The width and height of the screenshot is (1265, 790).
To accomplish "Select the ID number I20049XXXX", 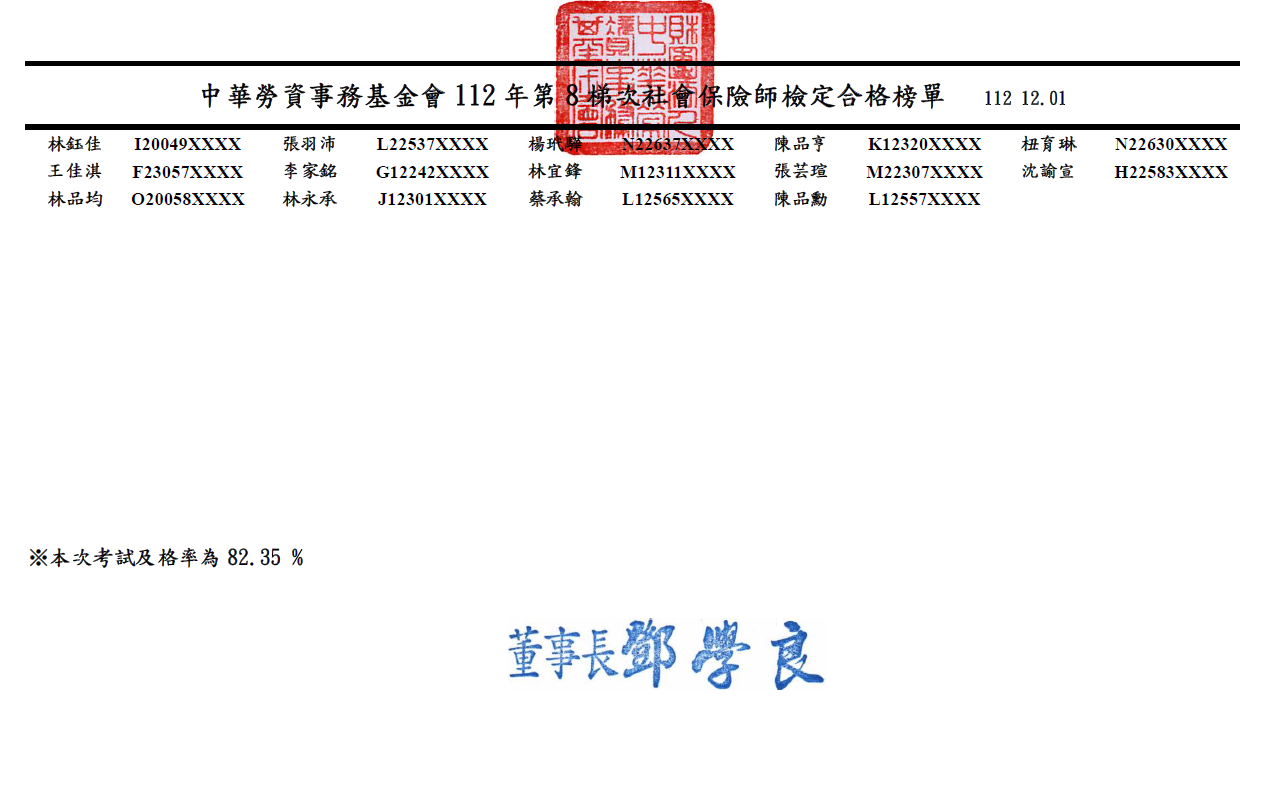I will (188, 144).
